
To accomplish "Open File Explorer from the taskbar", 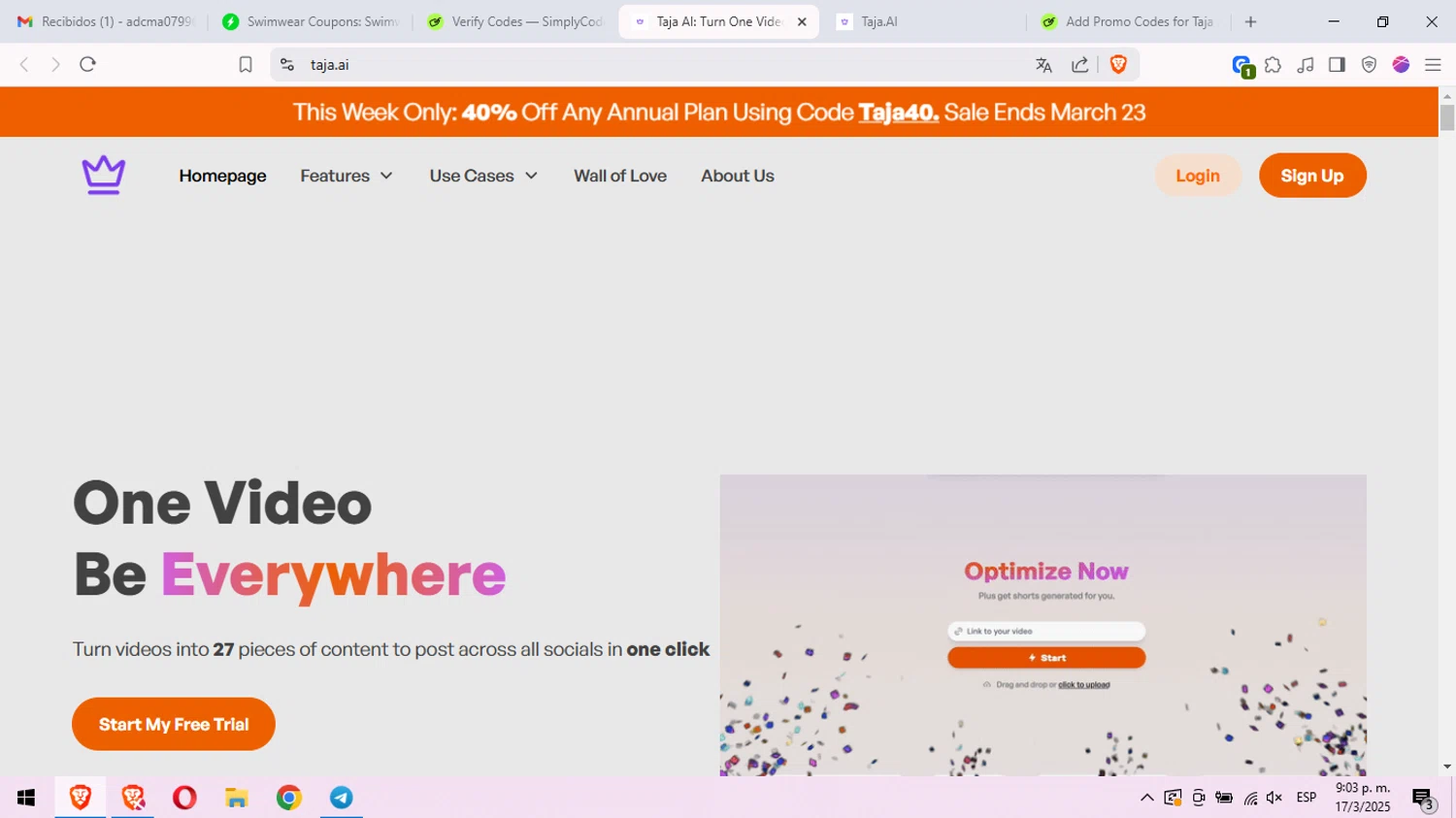I will [x=237, y=798].
